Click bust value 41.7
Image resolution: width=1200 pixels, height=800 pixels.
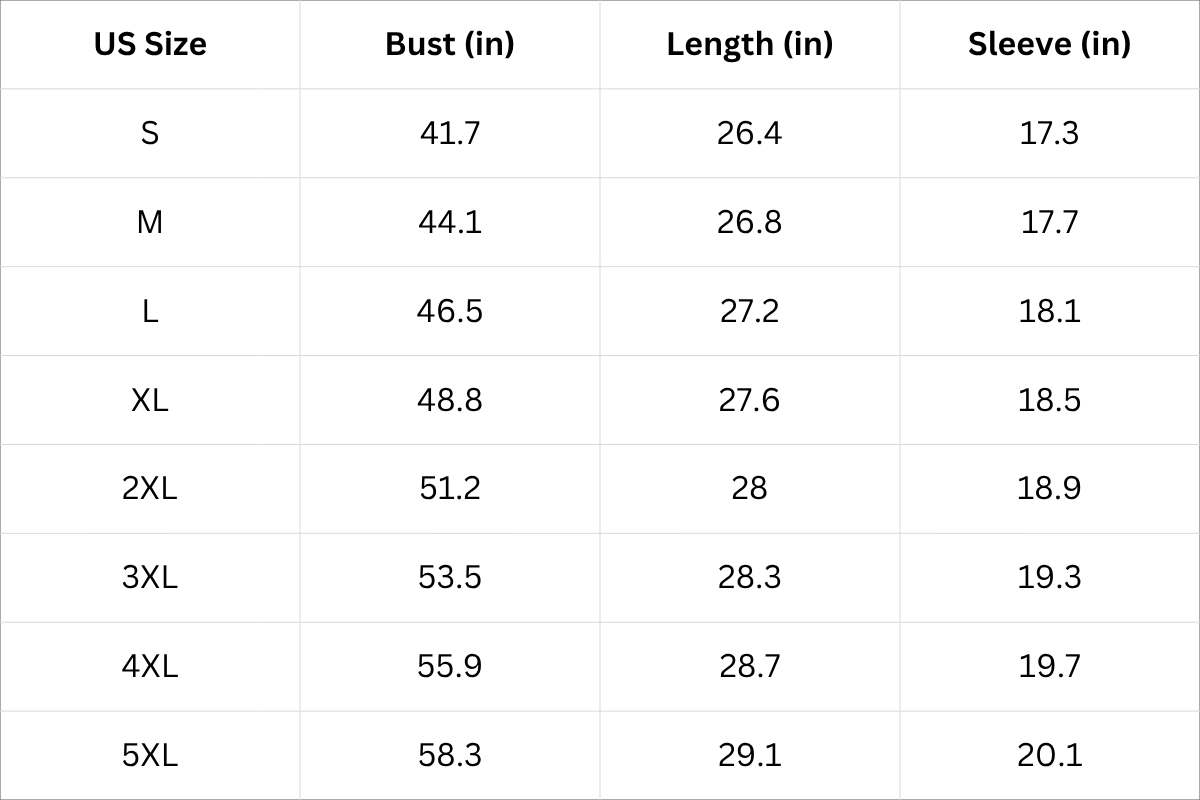tap(449, 133)
